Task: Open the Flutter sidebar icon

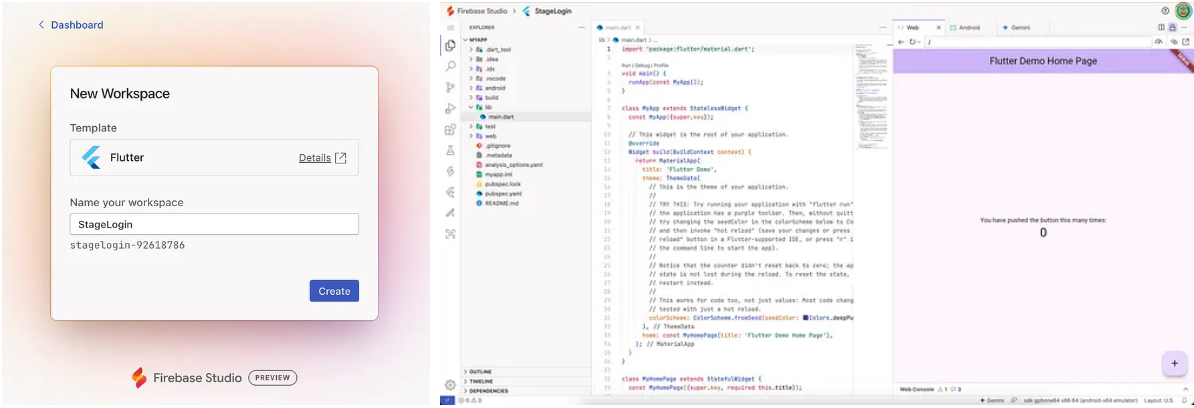Action: 450,193
